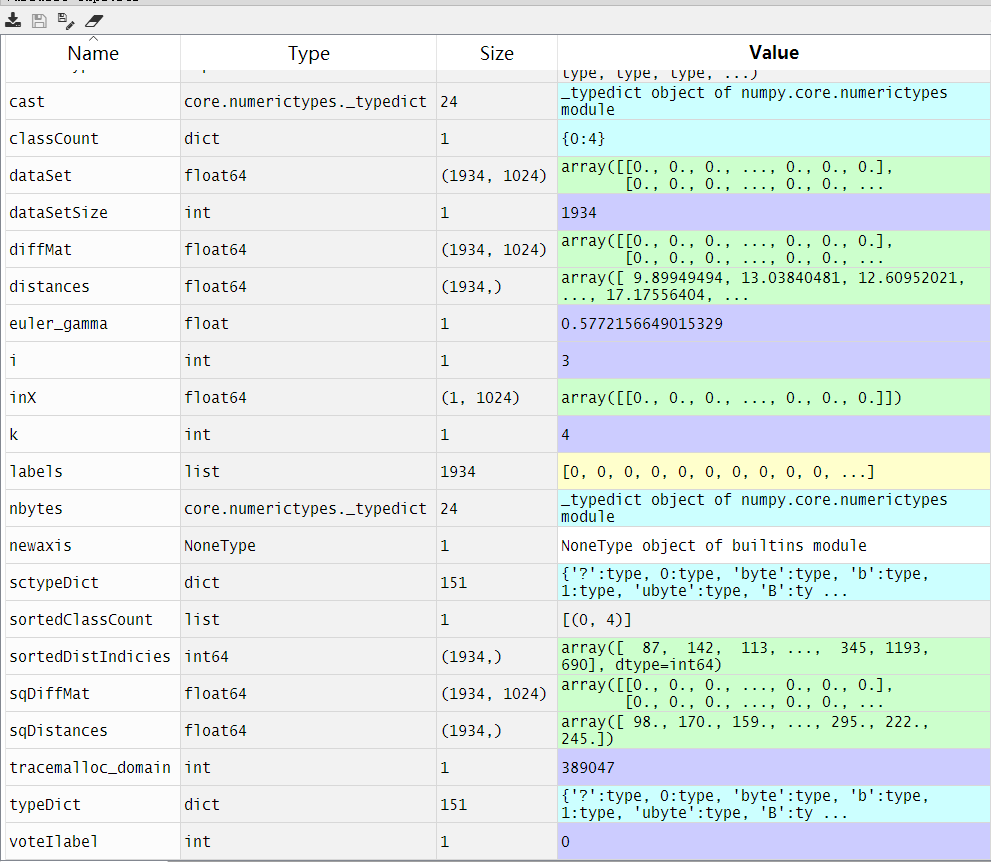Image resolution: width=991 pixels, height=862 pixels.
Task: Select the sortedDistIndicies variable name
Action: pyautogui.click(x=90, y=657)
